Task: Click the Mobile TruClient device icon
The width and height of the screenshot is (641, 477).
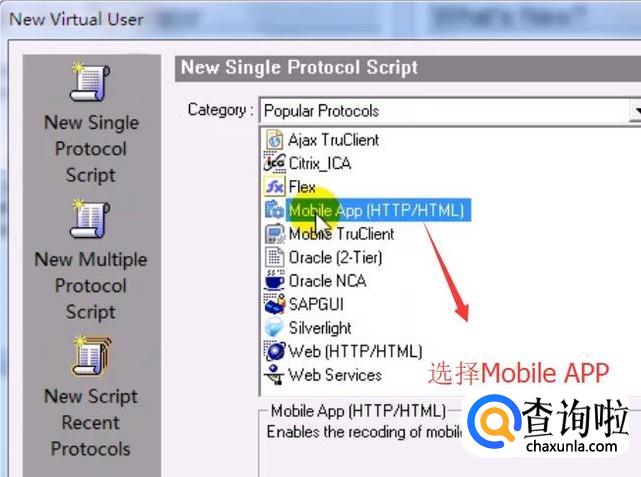Action: point(275,234)
